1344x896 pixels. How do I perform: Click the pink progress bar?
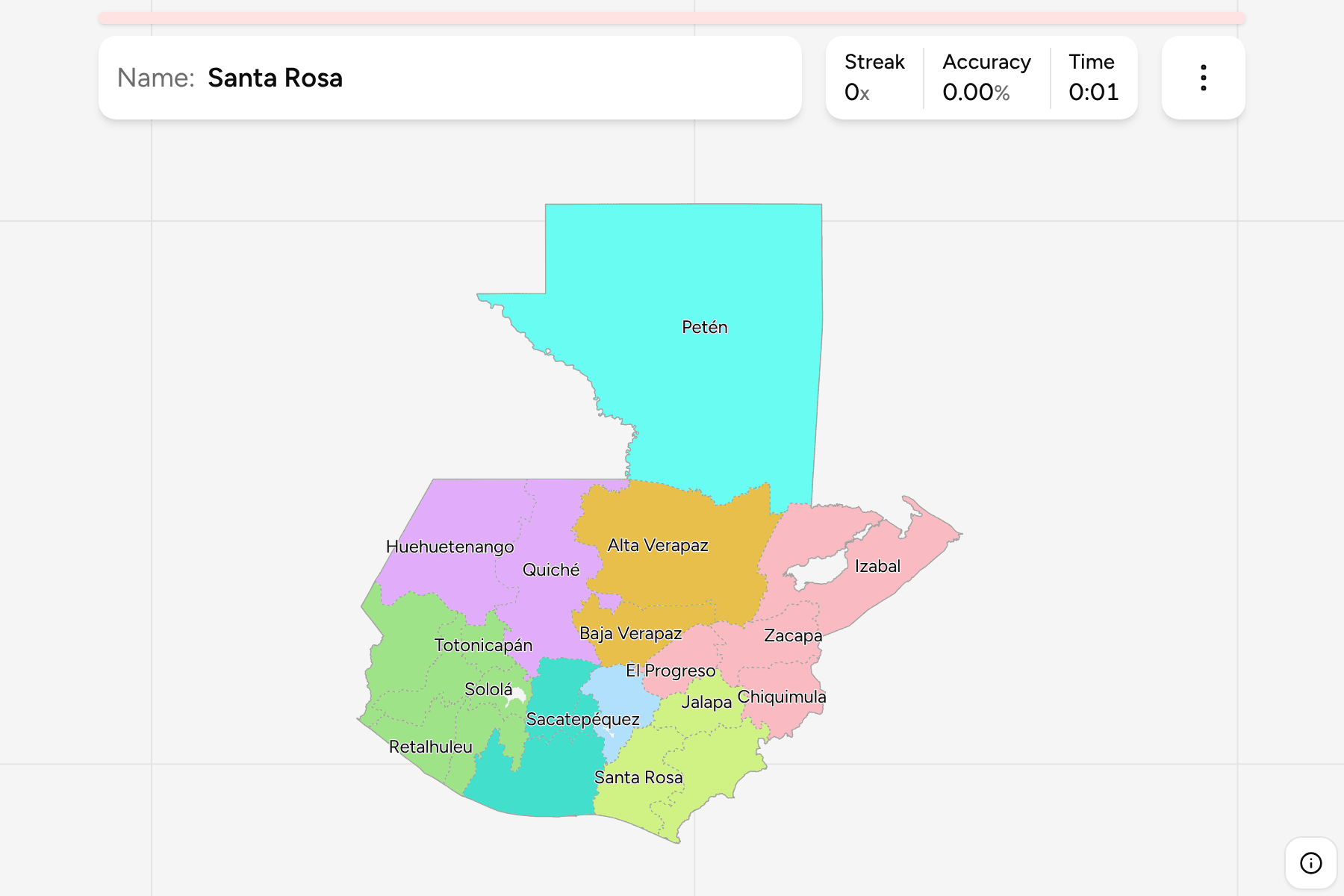point(672,18)
